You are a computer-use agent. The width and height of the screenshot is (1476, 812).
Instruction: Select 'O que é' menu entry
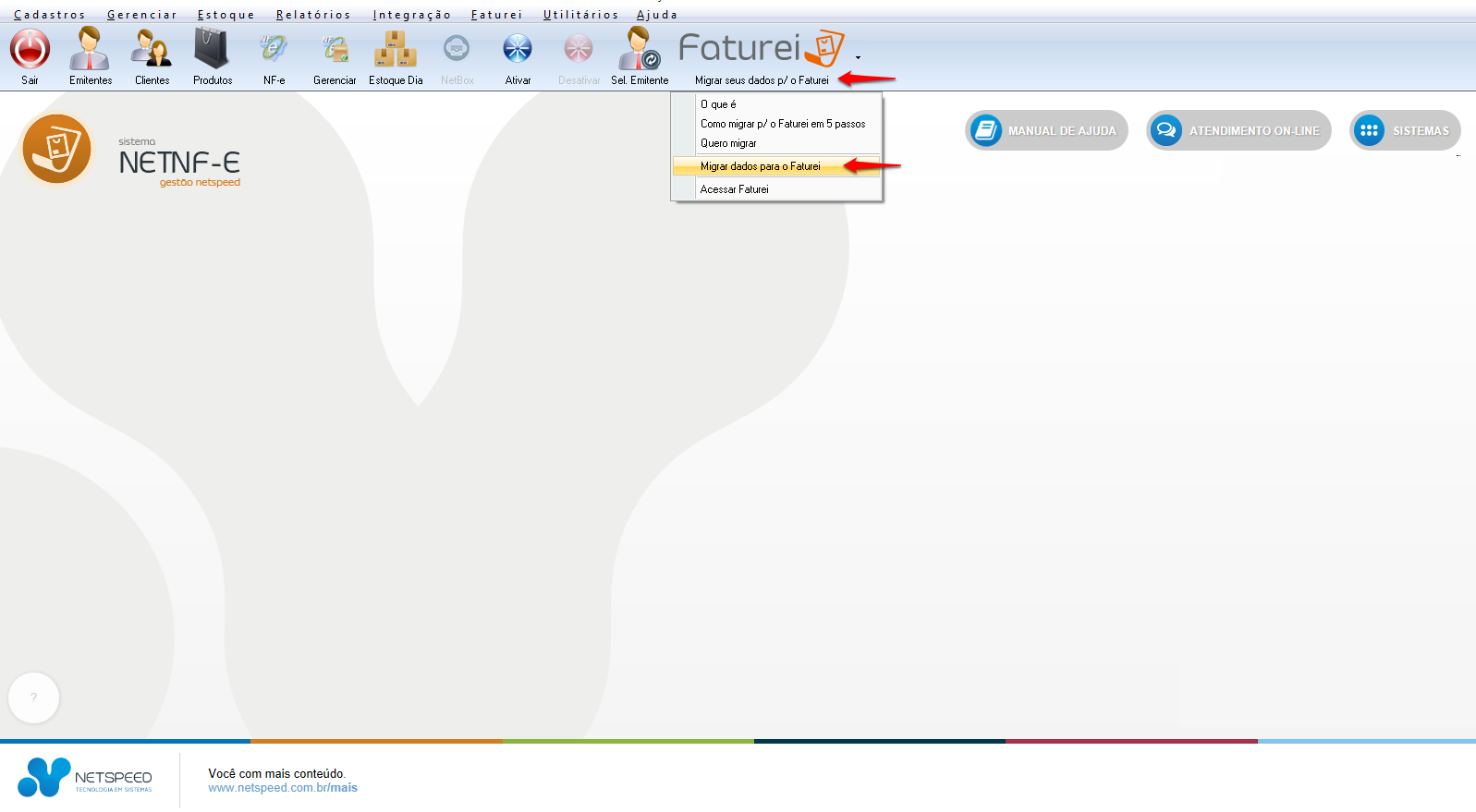click(x=776, y=104)
